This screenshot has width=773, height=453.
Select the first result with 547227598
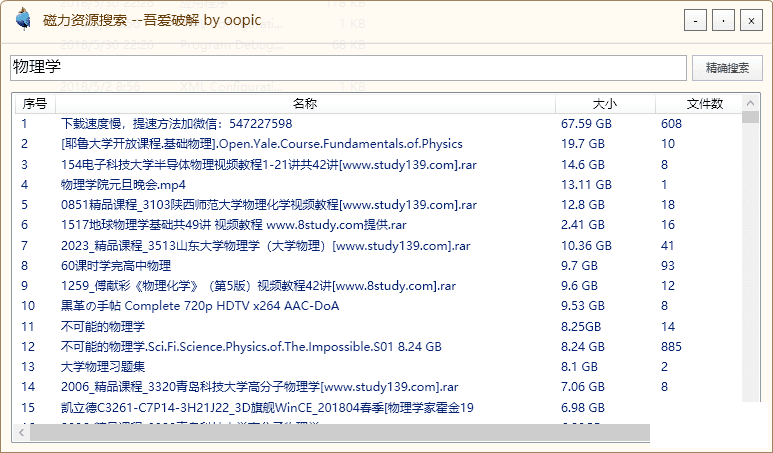coord(176,124)
